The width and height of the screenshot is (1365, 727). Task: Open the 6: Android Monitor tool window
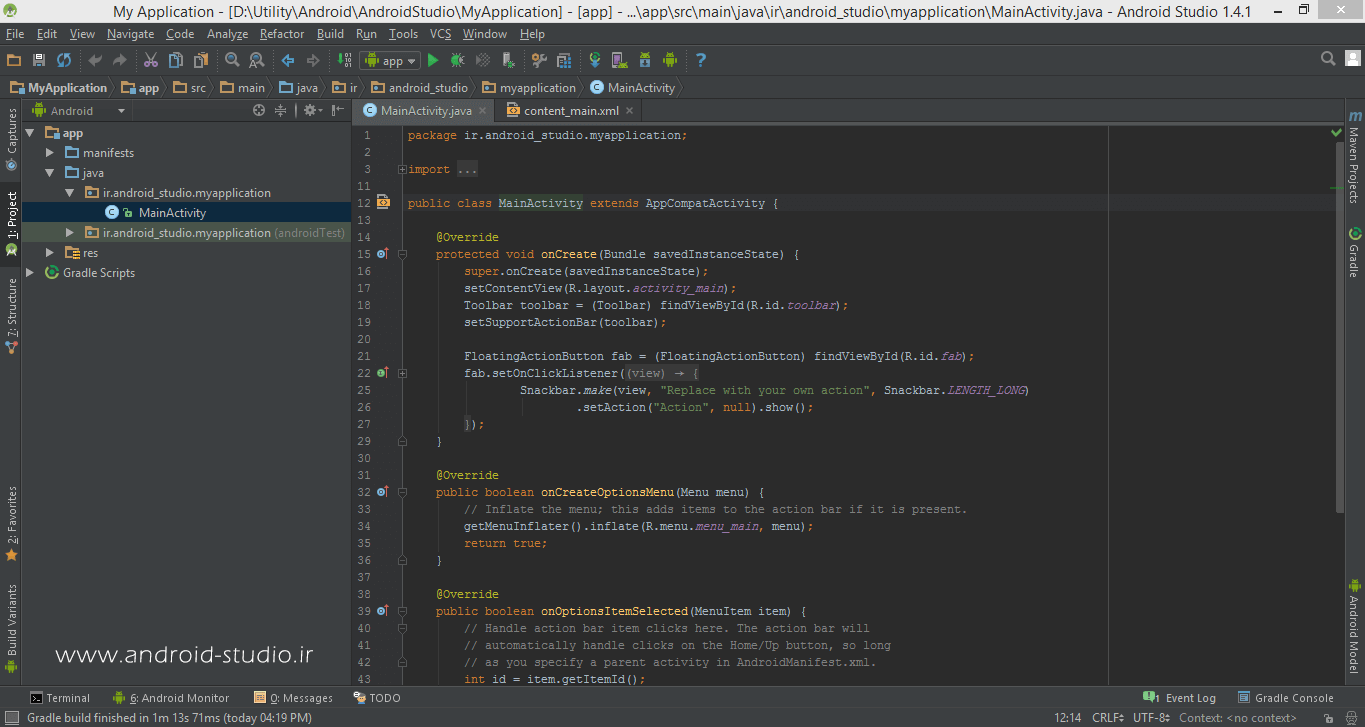point(171,698)
